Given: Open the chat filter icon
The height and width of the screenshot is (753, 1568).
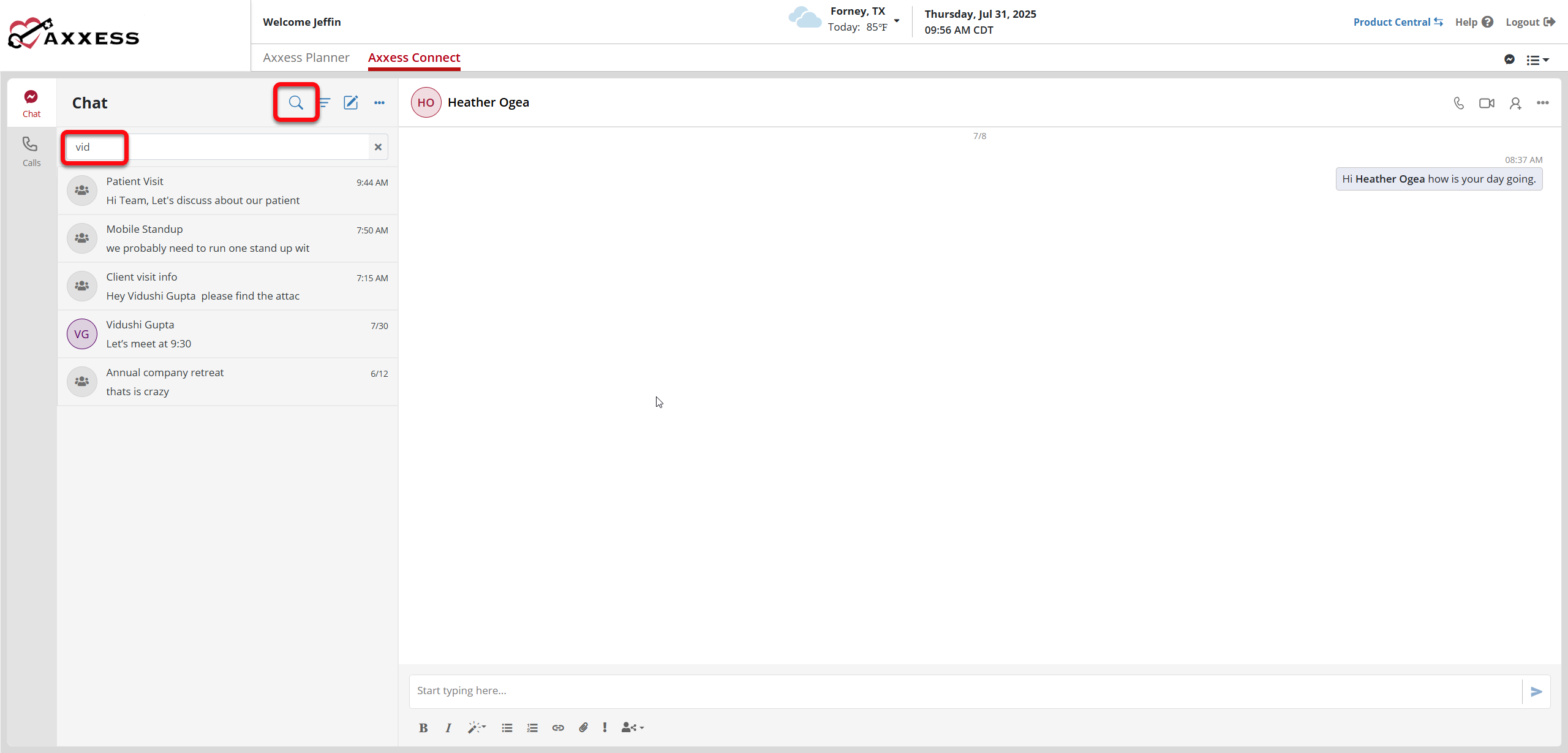Looking at the screenshot, I should [325, 102].
